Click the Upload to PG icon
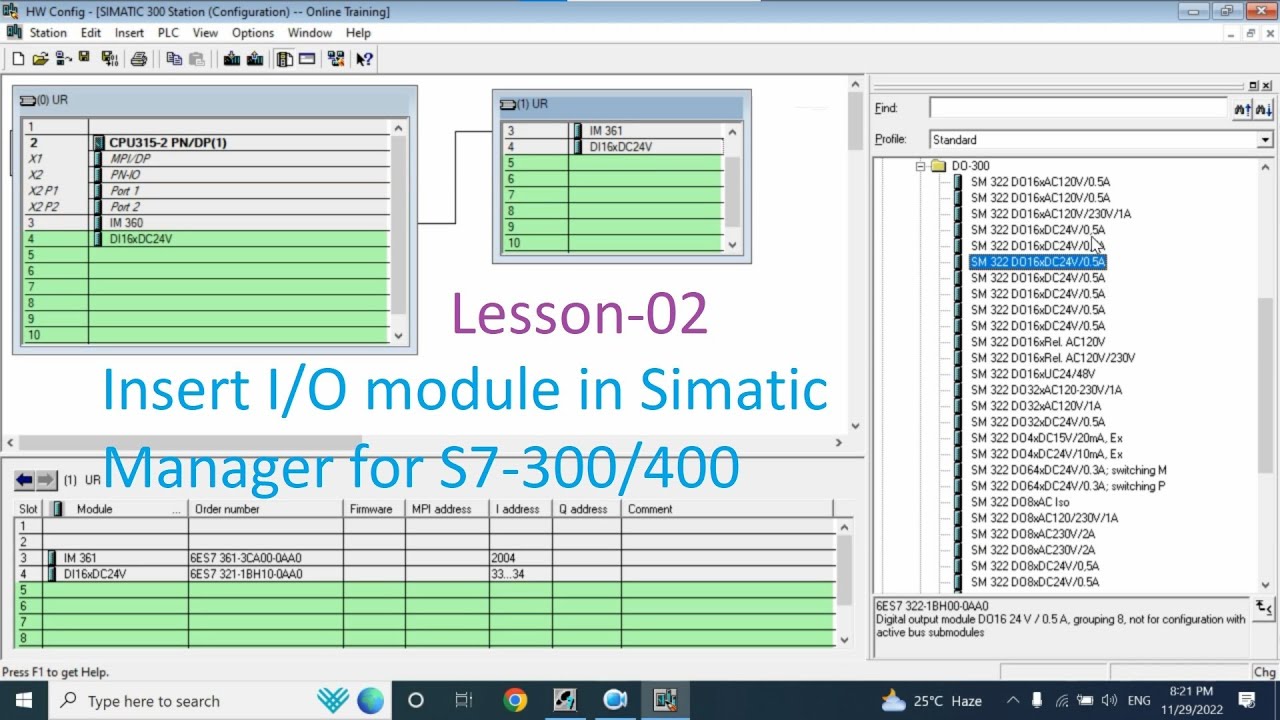The width and height of the screenshot is (1280, 720). [255, 59]
